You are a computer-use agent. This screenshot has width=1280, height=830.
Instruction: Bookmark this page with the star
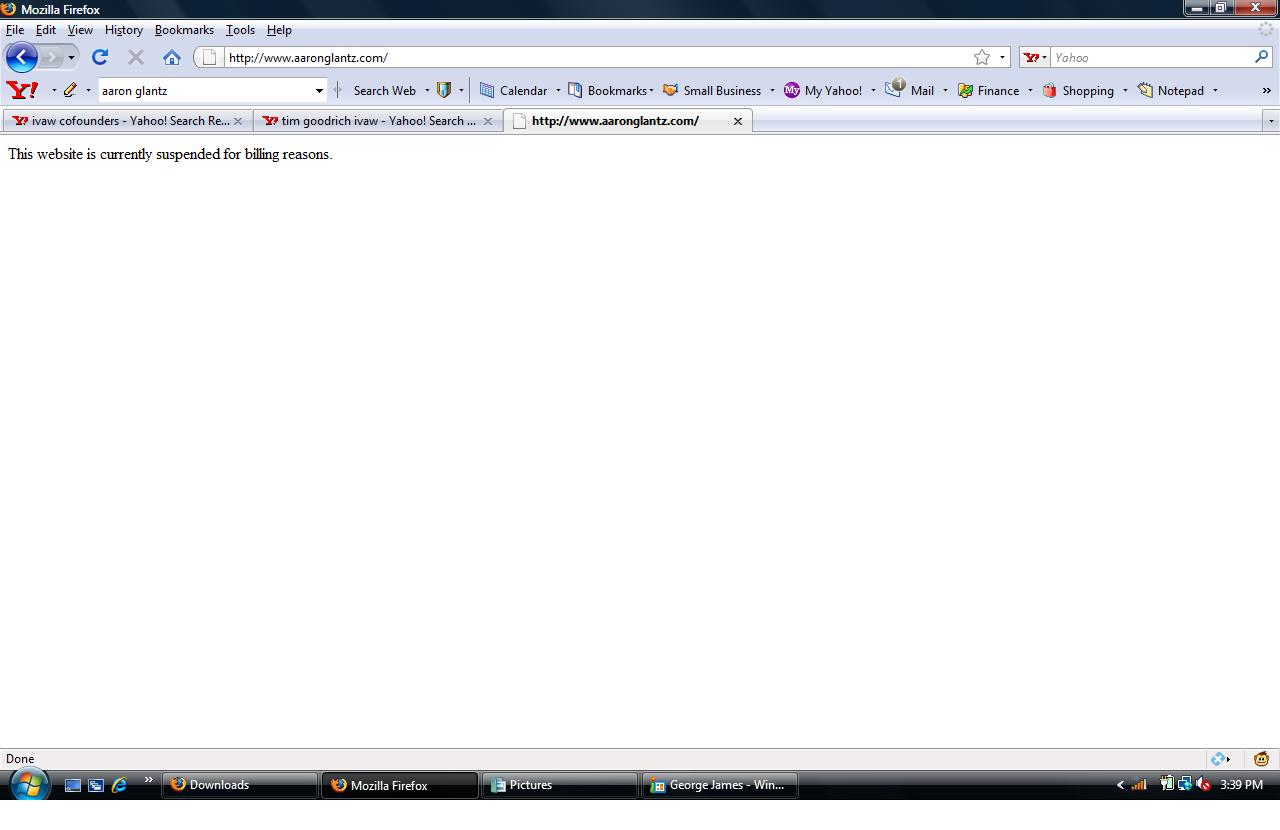(x=982, y=57)
